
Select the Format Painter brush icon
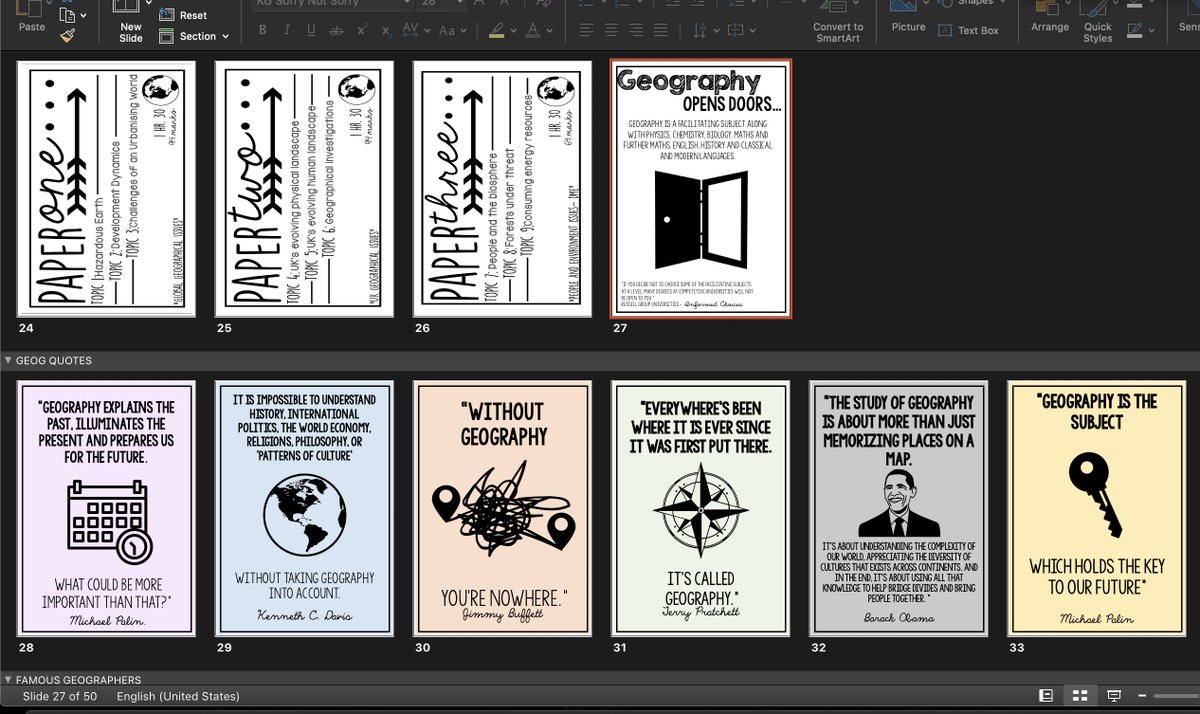coord(67,36)
